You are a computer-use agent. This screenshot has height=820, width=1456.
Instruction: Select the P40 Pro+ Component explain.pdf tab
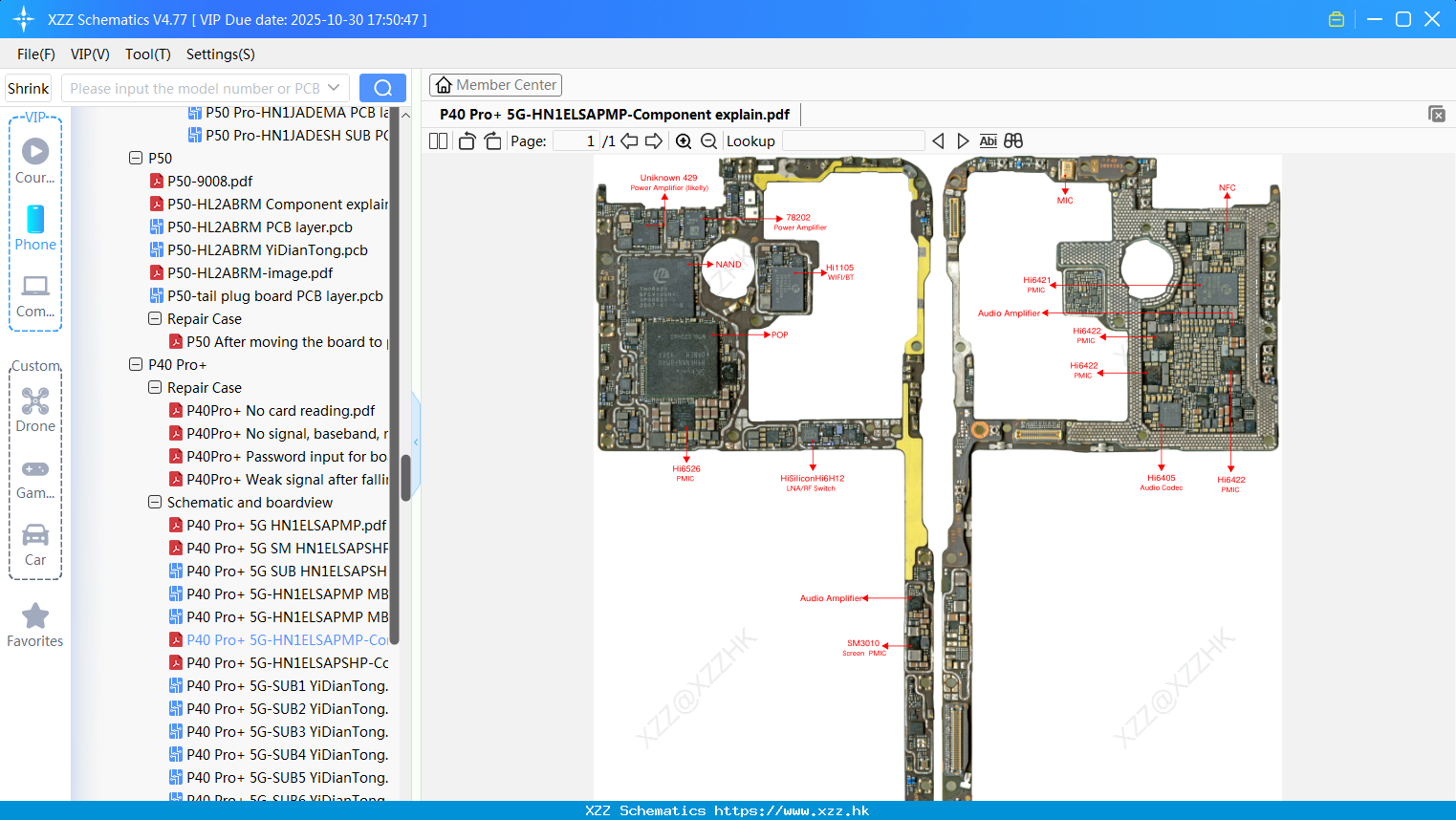click(x=615, y=115)
